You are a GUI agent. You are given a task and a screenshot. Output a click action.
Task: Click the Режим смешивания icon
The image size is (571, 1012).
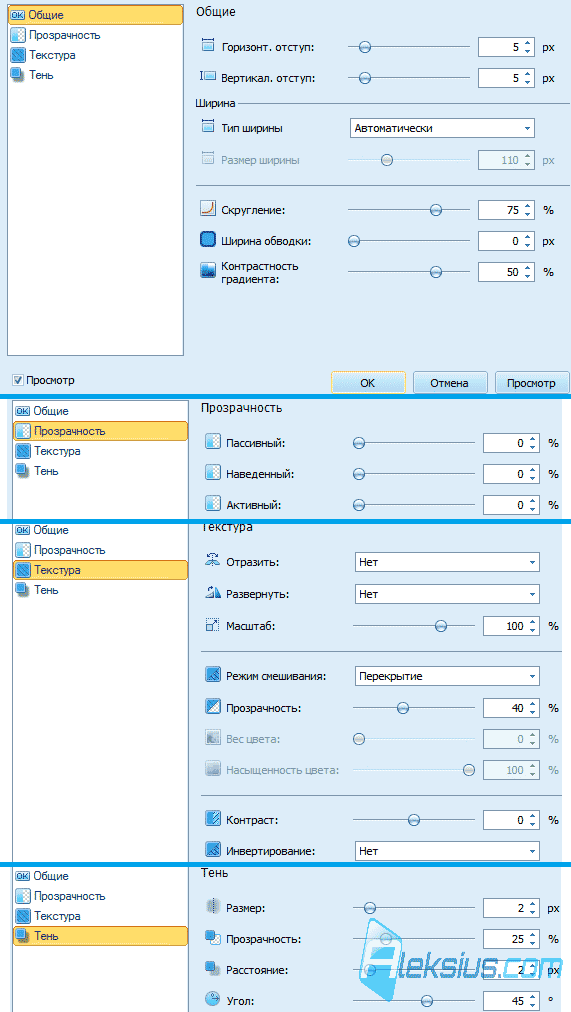click(x=212, y=676)
